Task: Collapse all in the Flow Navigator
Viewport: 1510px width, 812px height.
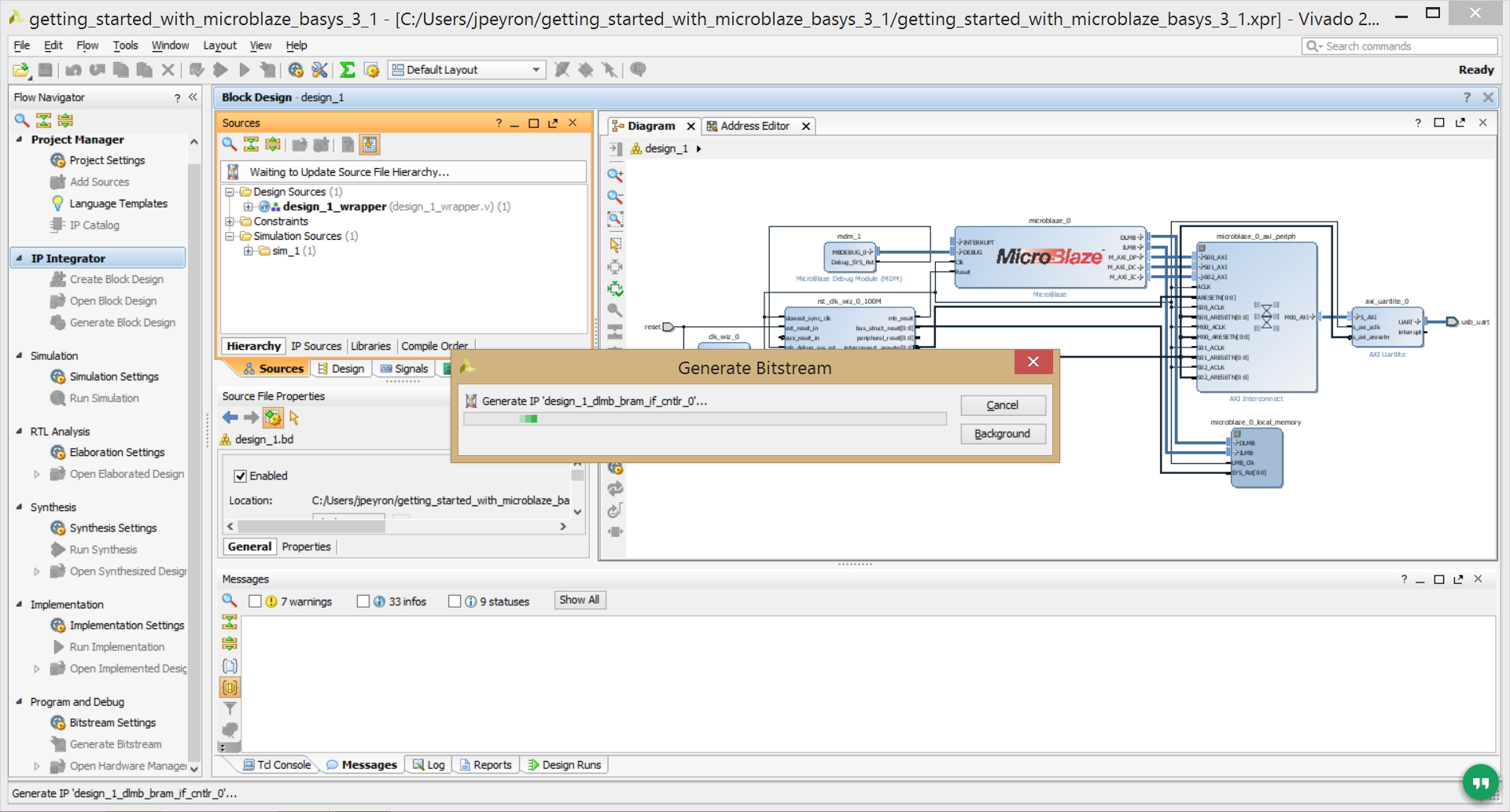Action: [x=44, y=120]
